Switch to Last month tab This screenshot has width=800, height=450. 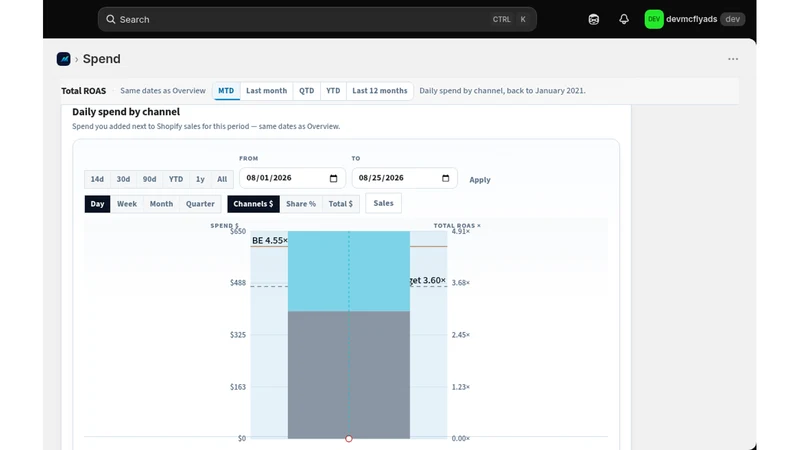coord(266,91)
